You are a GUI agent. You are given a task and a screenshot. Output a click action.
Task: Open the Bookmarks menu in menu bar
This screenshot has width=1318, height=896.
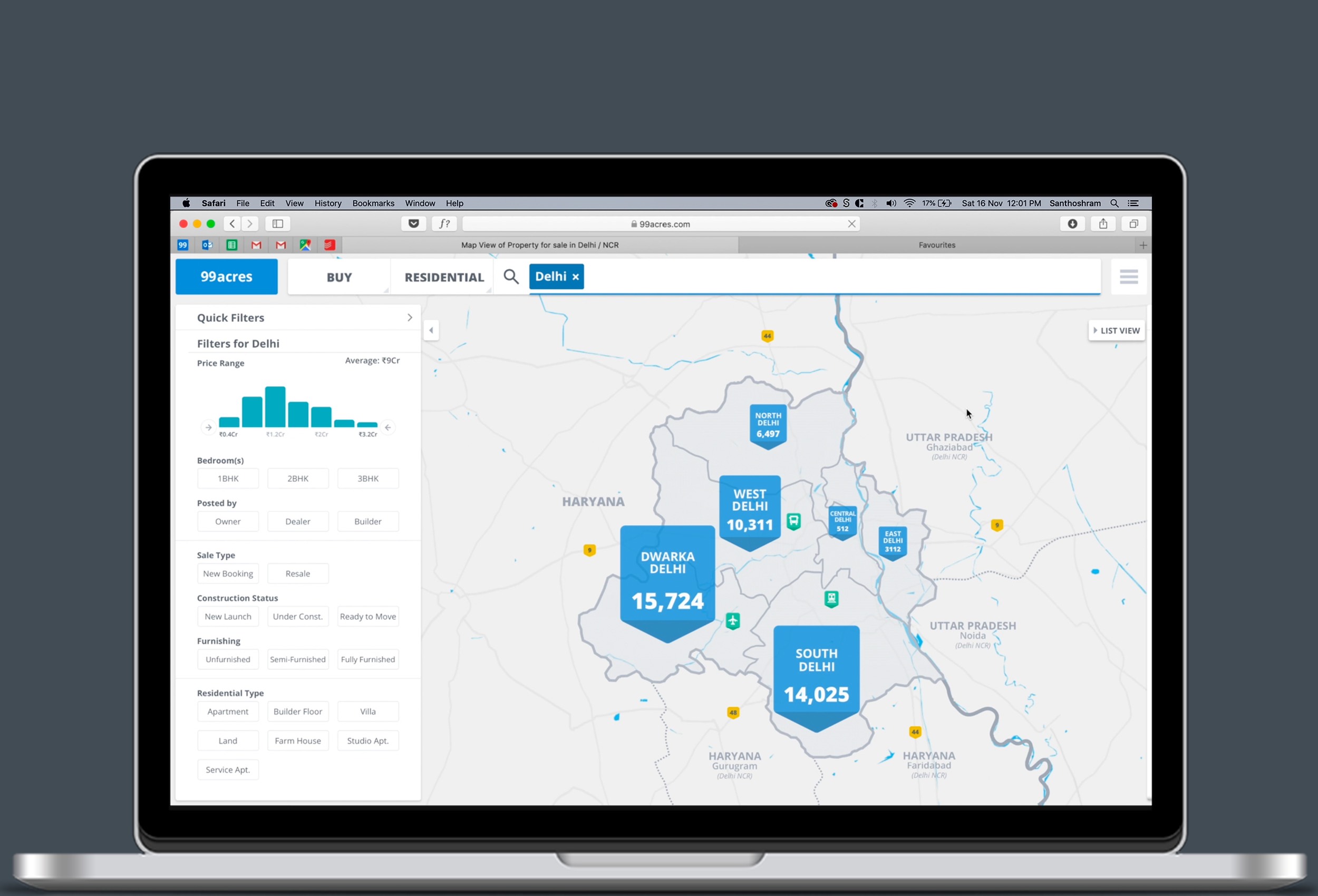(x=373, y=203)
